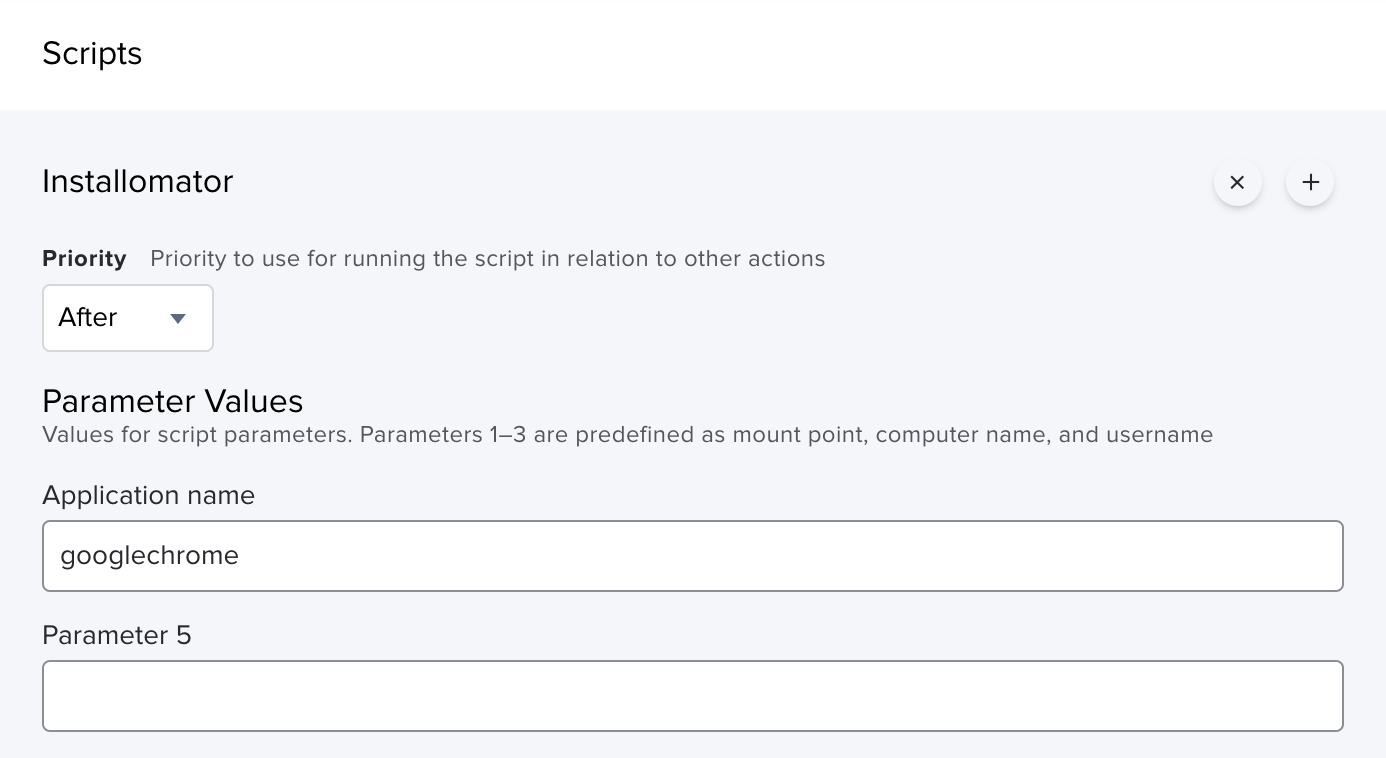The height and width of the screenshot is (758, 1386).
Task: Add another script with the plus icon
Action: point(1310,183)
